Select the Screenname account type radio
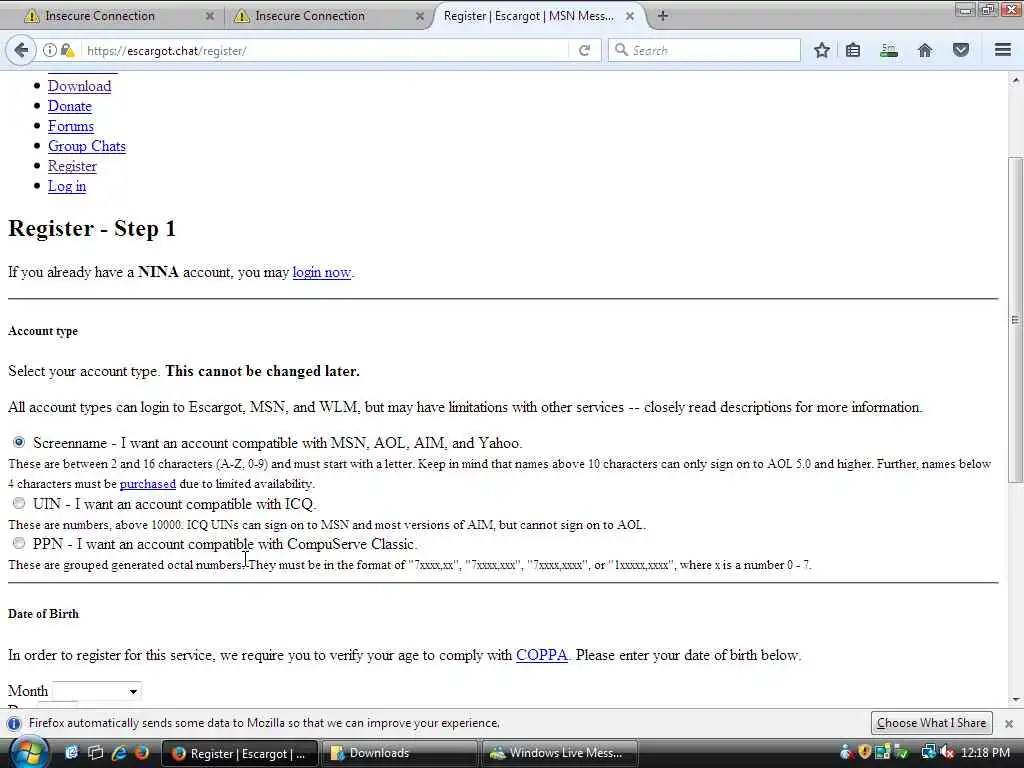This screenshot has height=768, width=1024. [19, 442]
